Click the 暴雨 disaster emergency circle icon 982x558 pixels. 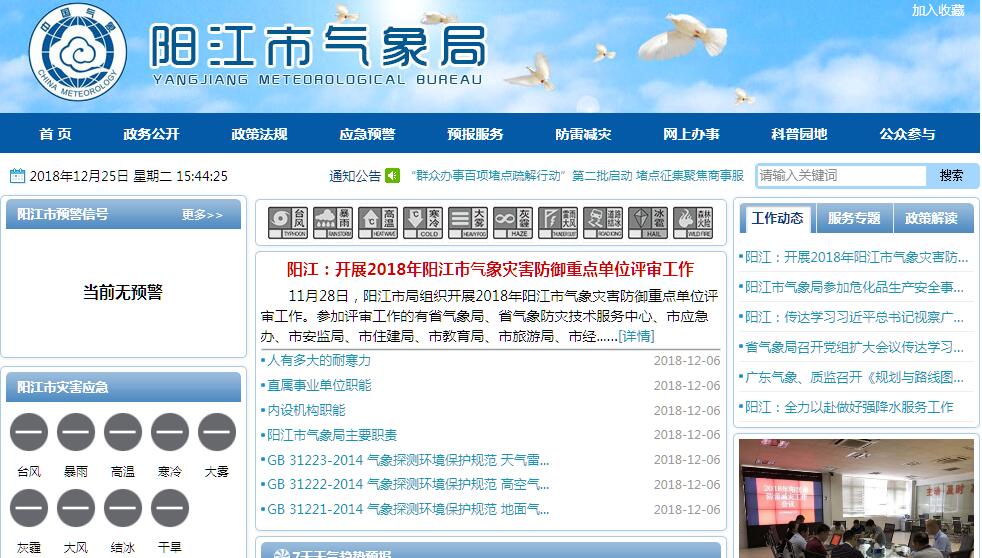76,431
